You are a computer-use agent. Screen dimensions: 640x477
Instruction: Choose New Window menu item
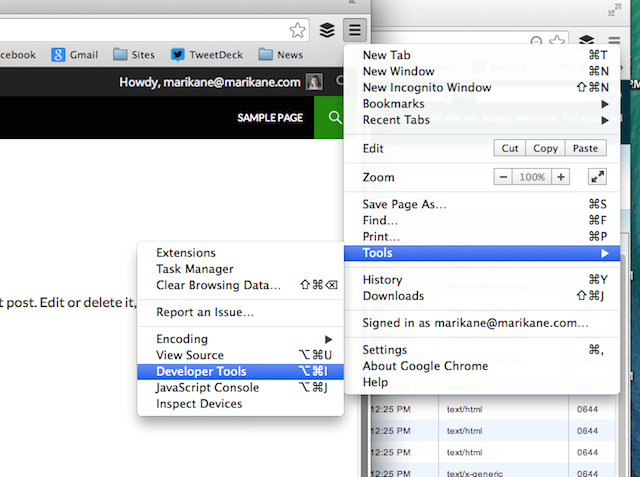tap(482, 71)
